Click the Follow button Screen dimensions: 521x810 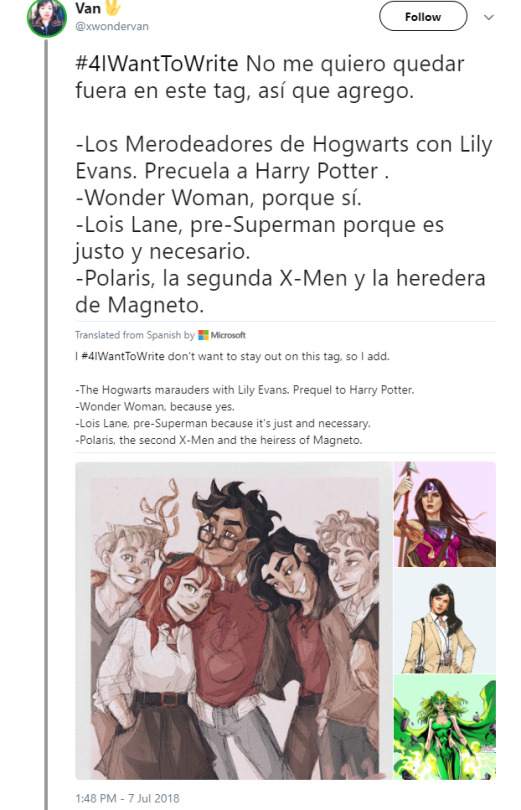[x=423, y=17]
